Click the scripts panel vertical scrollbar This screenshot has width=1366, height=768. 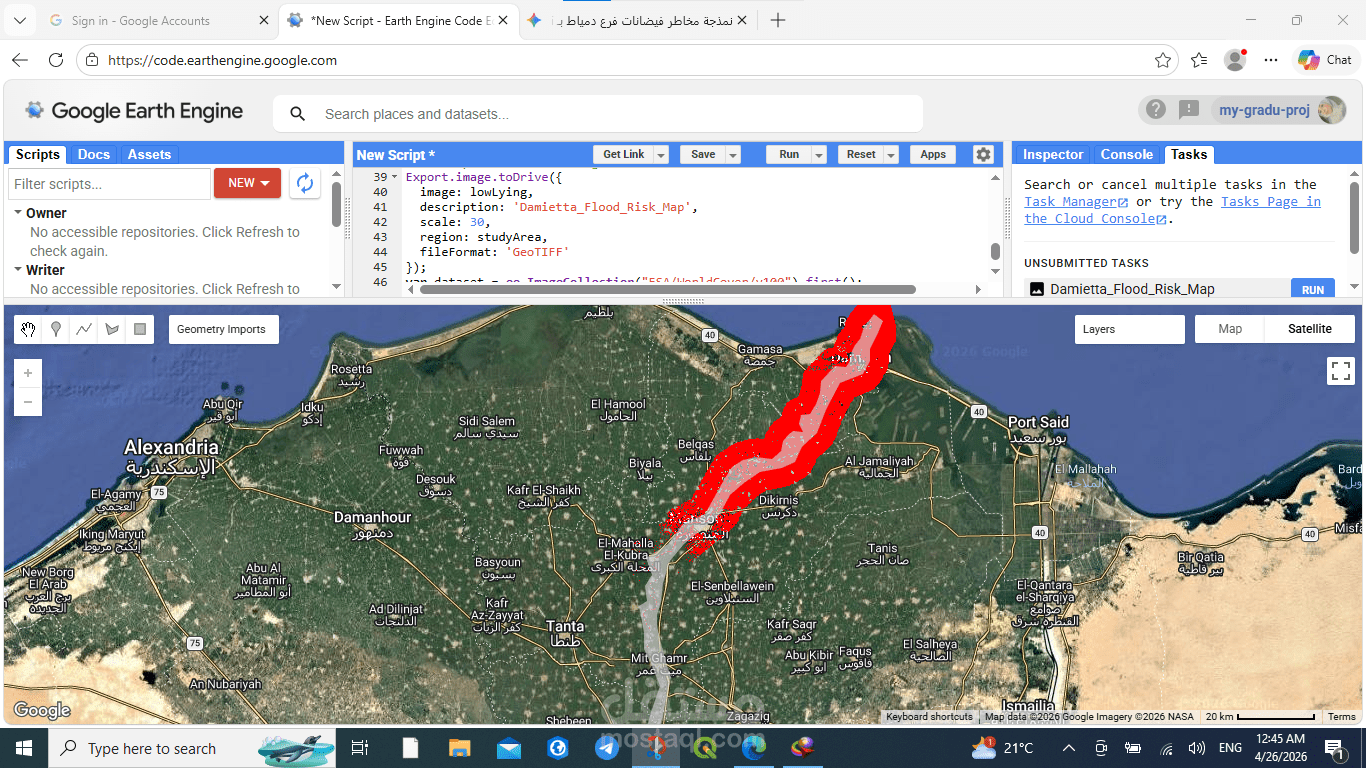pos(337,204)
